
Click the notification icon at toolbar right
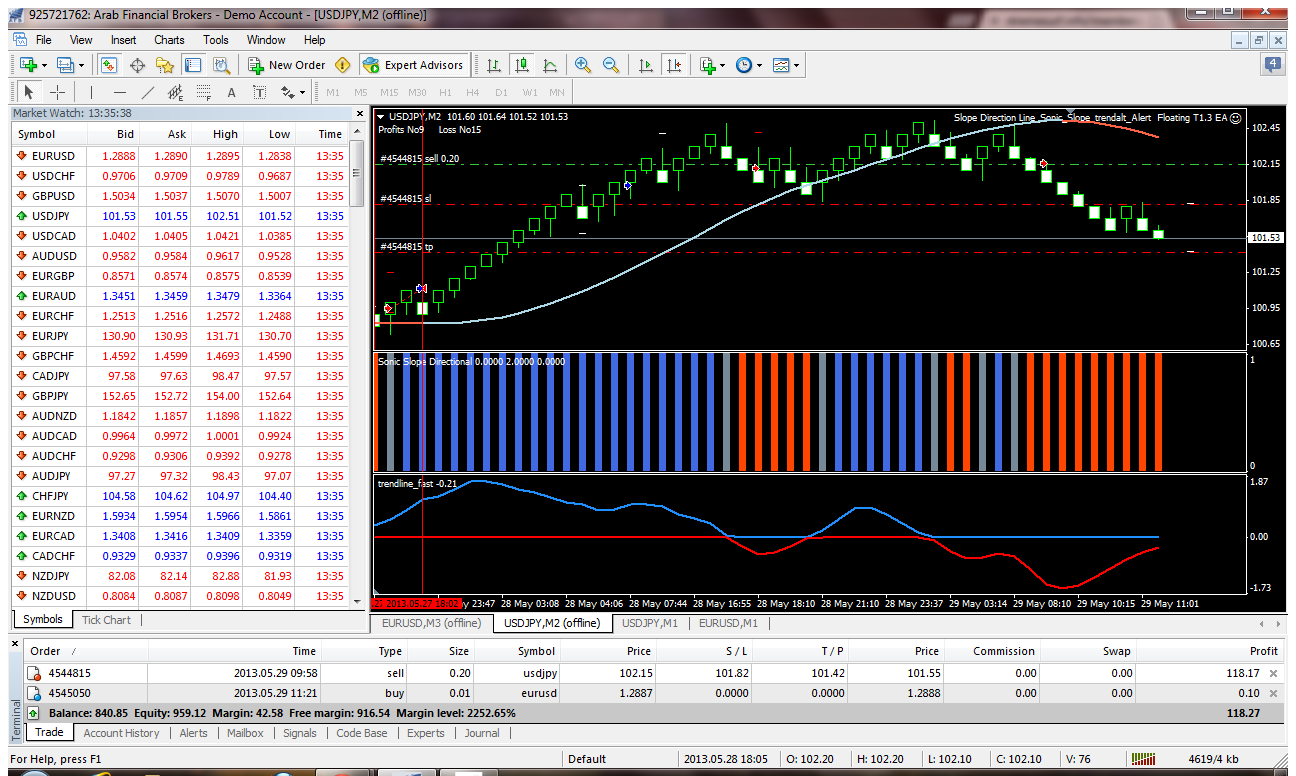click(x=1274, y=65)
